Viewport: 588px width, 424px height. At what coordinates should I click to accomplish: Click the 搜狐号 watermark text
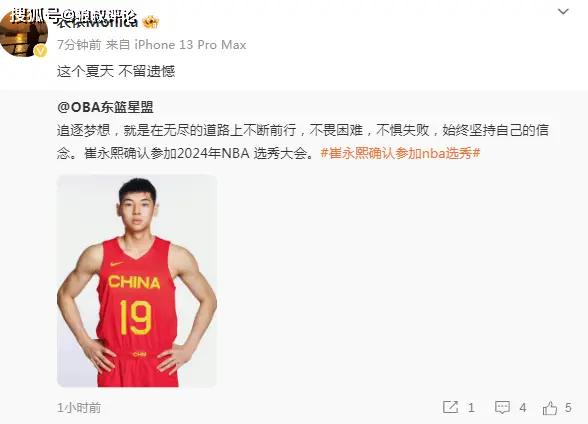[34, 15]
